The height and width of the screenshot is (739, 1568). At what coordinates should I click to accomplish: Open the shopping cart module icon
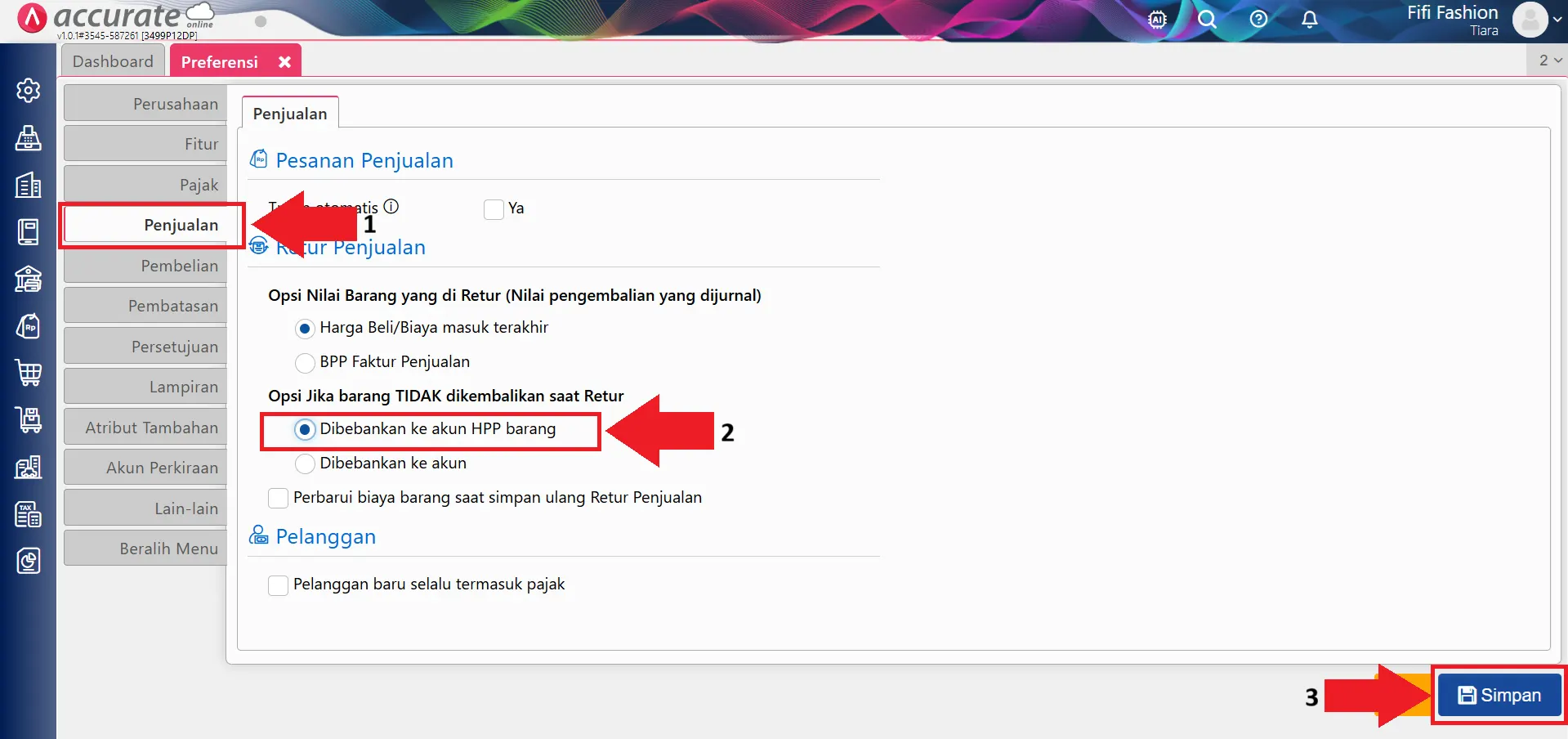[x=29, y=373]
